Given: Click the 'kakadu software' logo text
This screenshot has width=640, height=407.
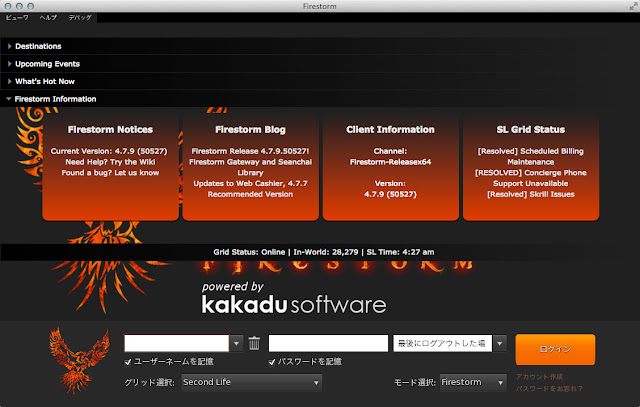Looking at the screenshot, I should (x=294, y=305).
